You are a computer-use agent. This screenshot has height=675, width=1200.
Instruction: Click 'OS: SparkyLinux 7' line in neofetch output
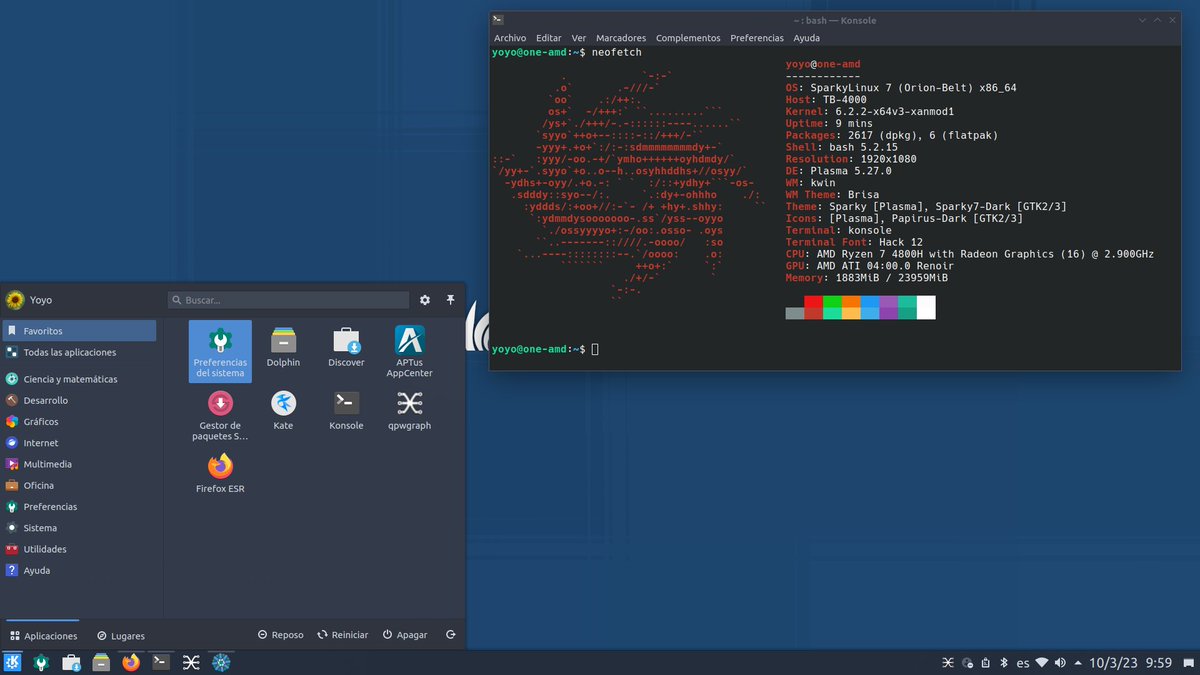click(x=901, y=88)
